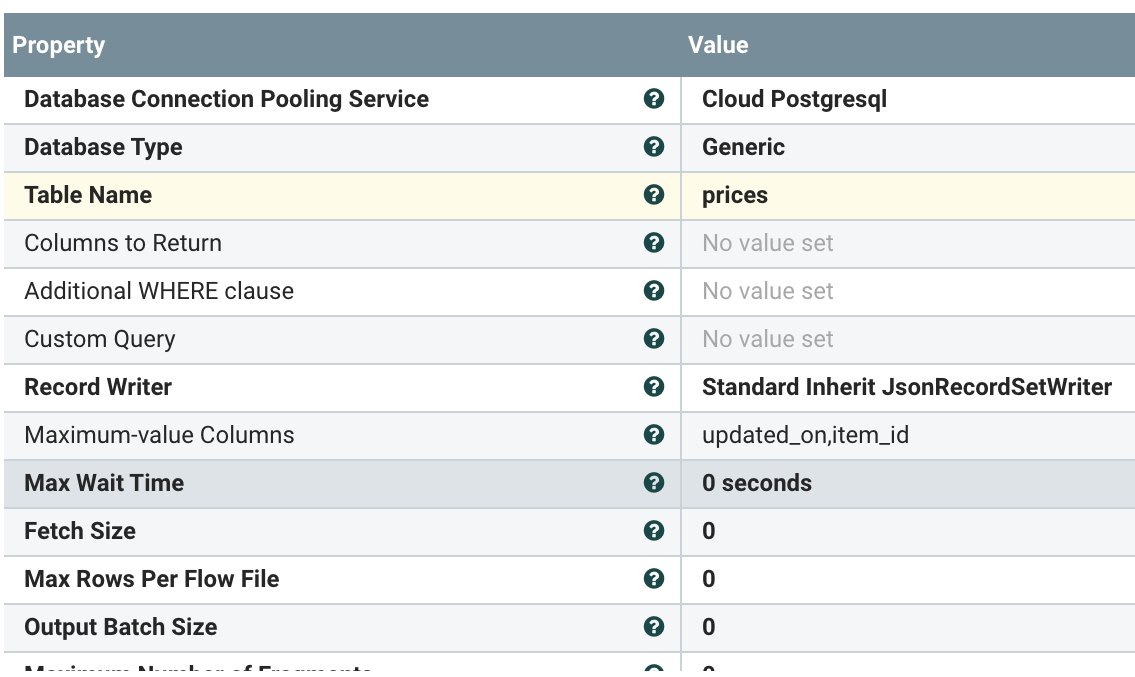The width and height of the screenshot is (1135, 677).
Task: Open the Cloud Postgresql pooling service value
Action: pos(794,99)
